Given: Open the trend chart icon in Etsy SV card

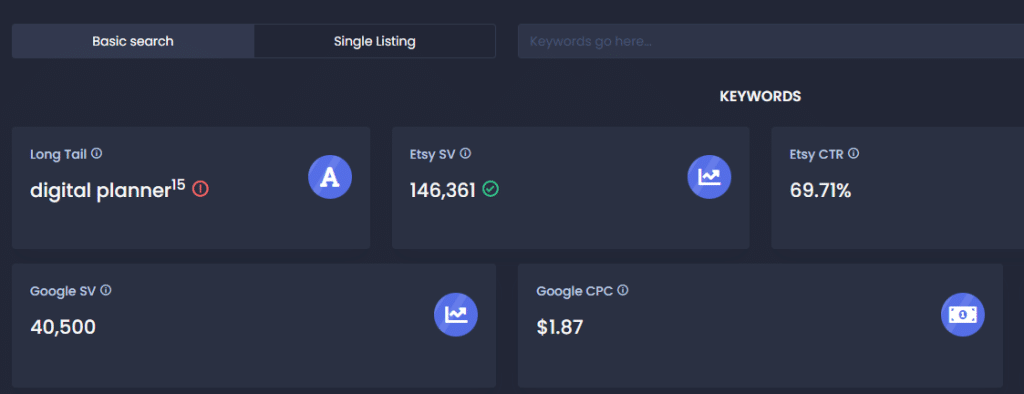Looking at the screenshot, I should (709, 176).
